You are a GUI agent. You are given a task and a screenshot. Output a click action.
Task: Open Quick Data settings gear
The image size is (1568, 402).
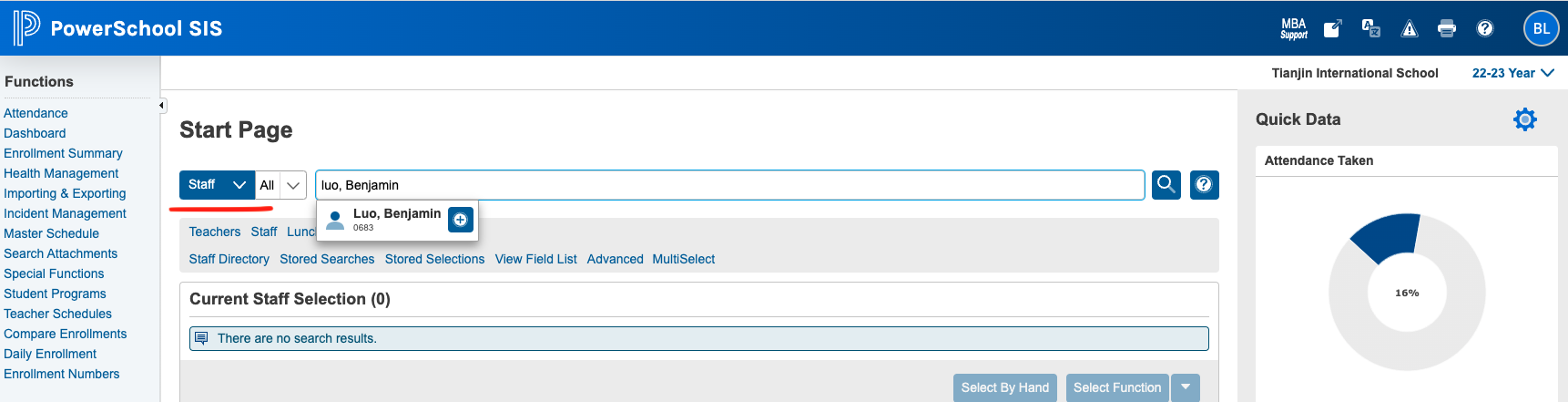coord(1524,119)
